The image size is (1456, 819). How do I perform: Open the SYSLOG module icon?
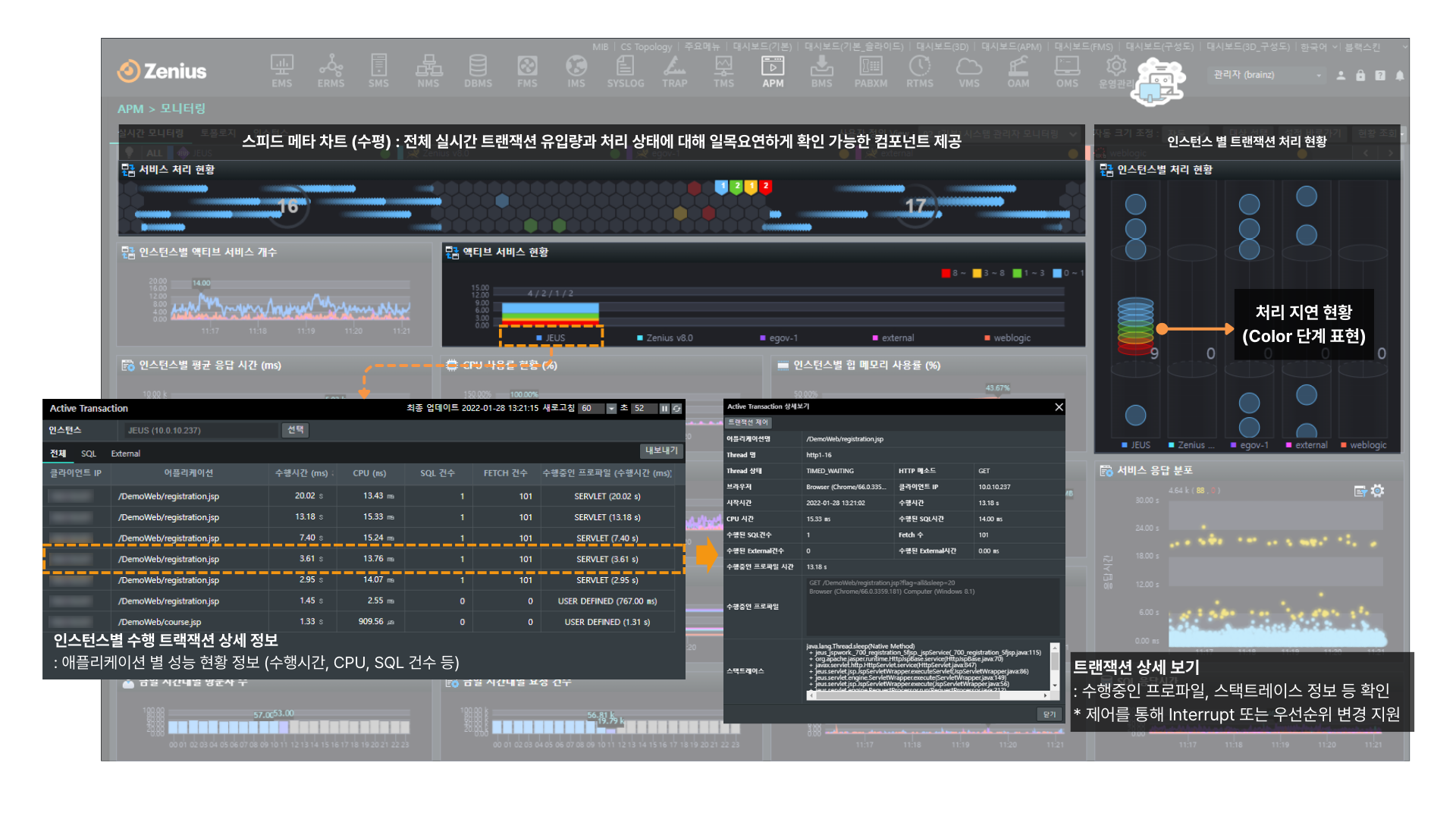(626, 71)
